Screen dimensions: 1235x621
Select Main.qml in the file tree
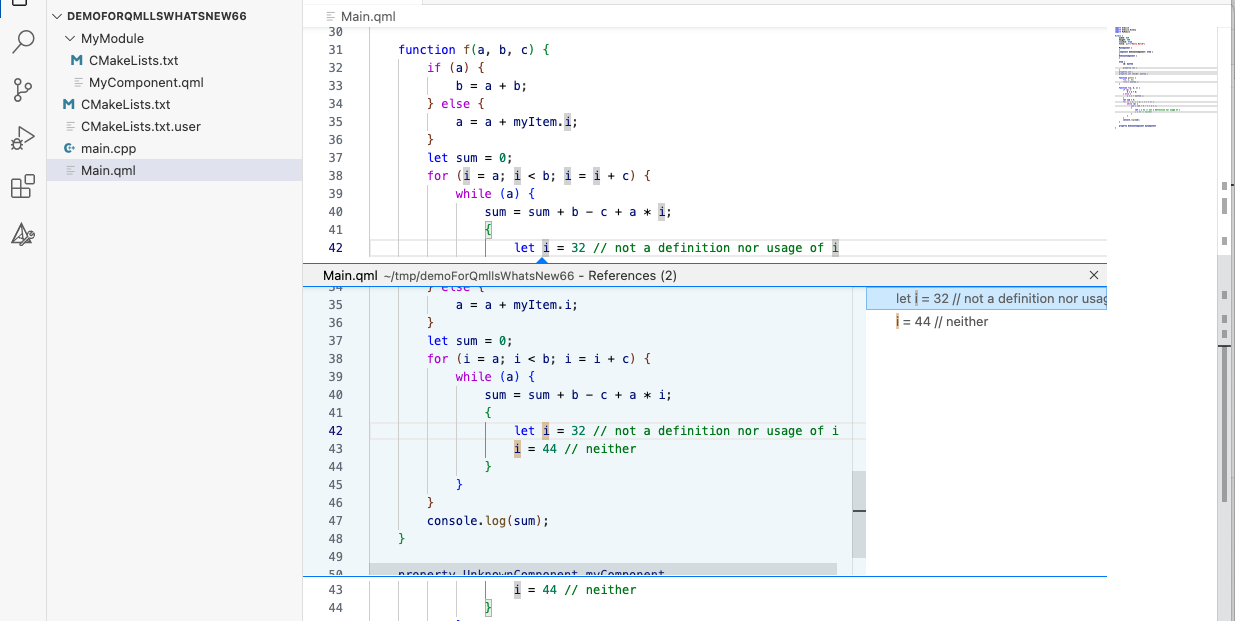point(108,170)
